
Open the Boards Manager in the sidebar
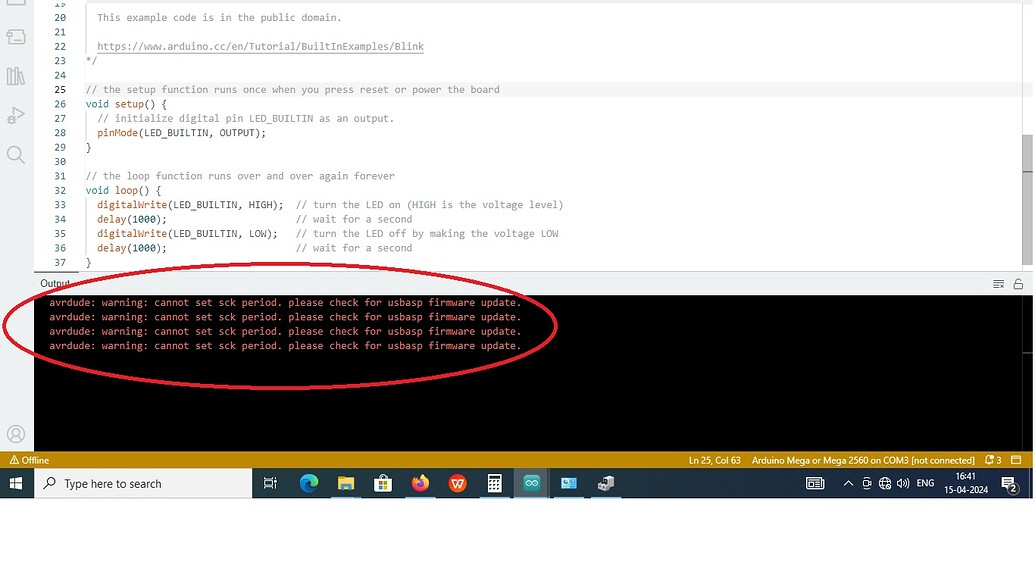(x=15, y=36)
